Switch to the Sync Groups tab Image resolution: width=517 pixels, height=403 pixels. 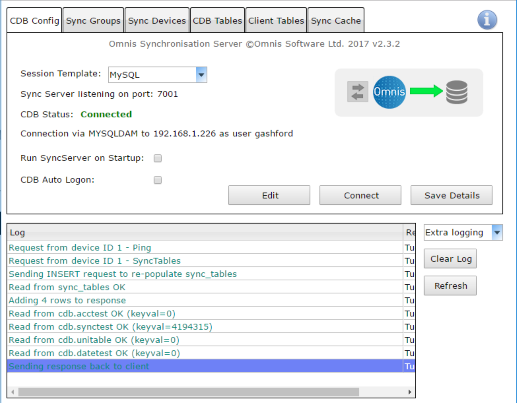point(93,21)
